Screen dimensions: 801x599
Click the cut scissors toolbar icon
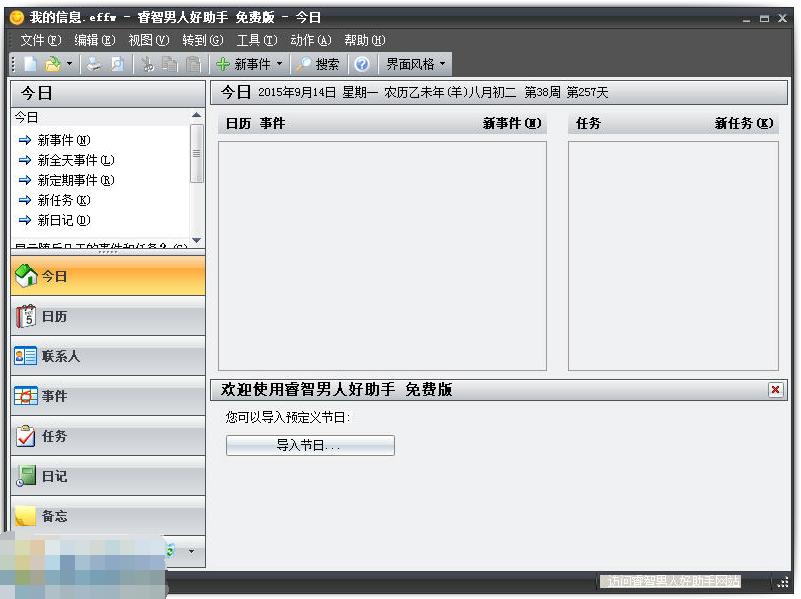point(148,64)
